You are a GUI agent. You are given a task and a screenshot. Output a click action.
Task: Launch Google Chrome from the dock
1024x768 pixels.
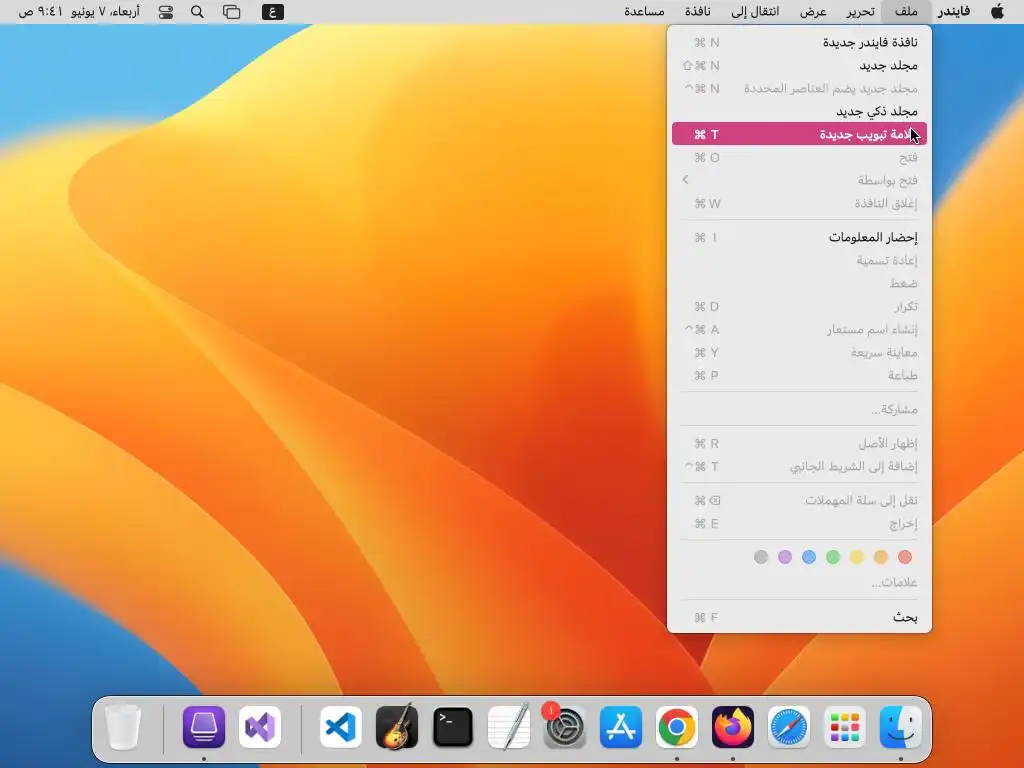click(677, 727)
